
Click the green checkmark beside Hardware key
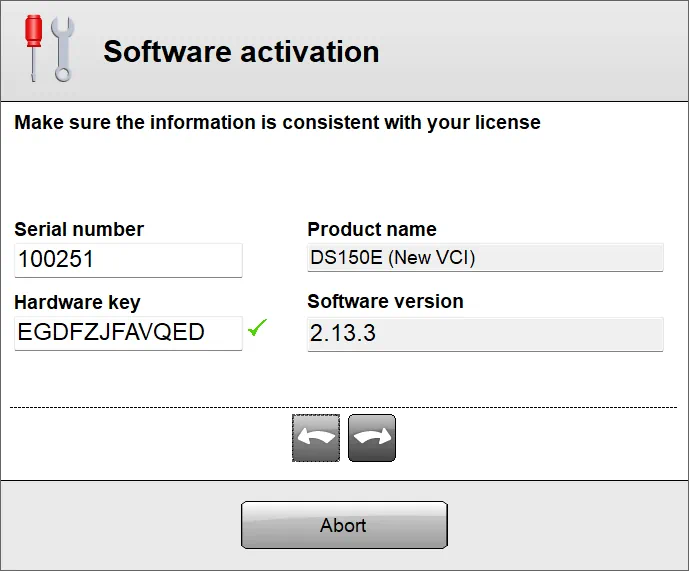pos(257,328)
